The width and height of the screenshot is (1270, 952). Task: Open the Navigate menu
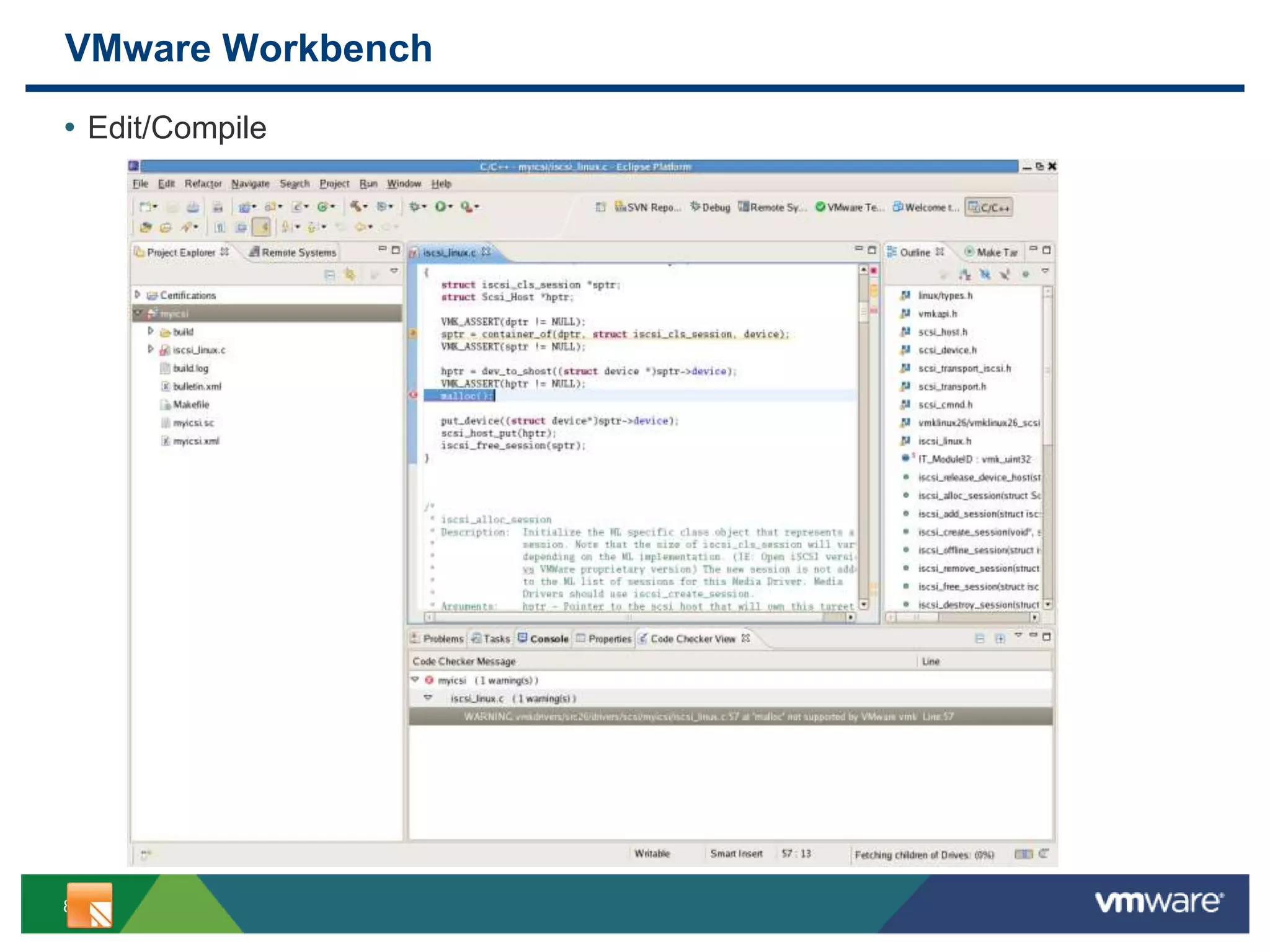(x=251, y=183)
